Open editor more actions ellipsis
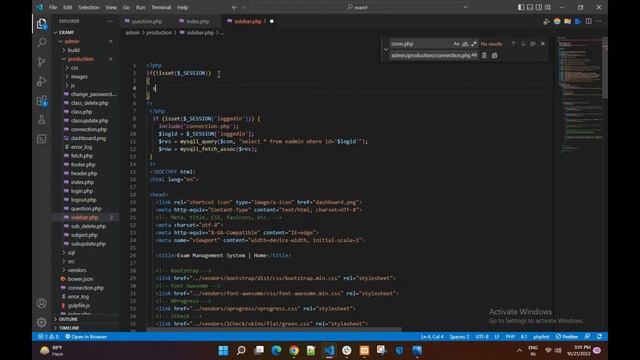640x360 pixels. pos(599,21)
